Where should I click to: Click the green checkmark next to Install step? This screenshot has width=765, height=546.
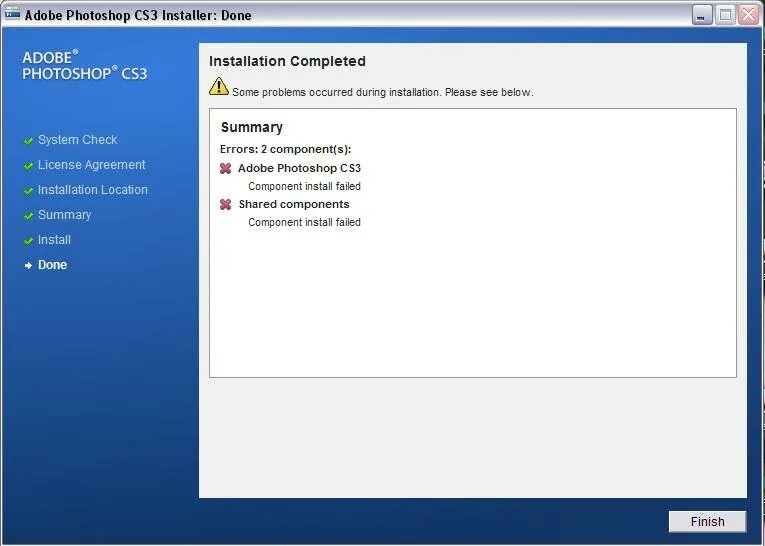[x=28, y=241]
